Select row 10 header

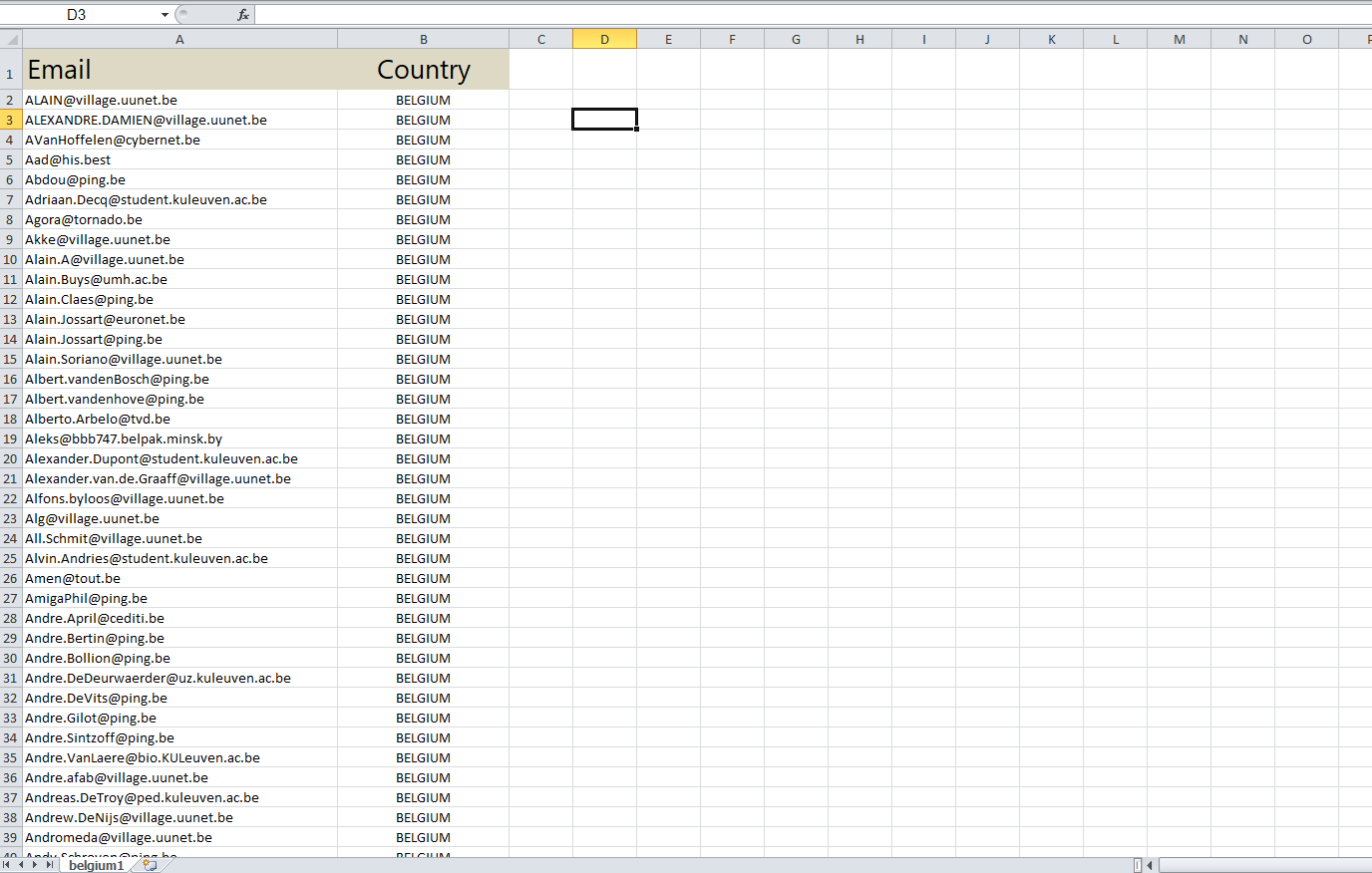pos(11,259)
